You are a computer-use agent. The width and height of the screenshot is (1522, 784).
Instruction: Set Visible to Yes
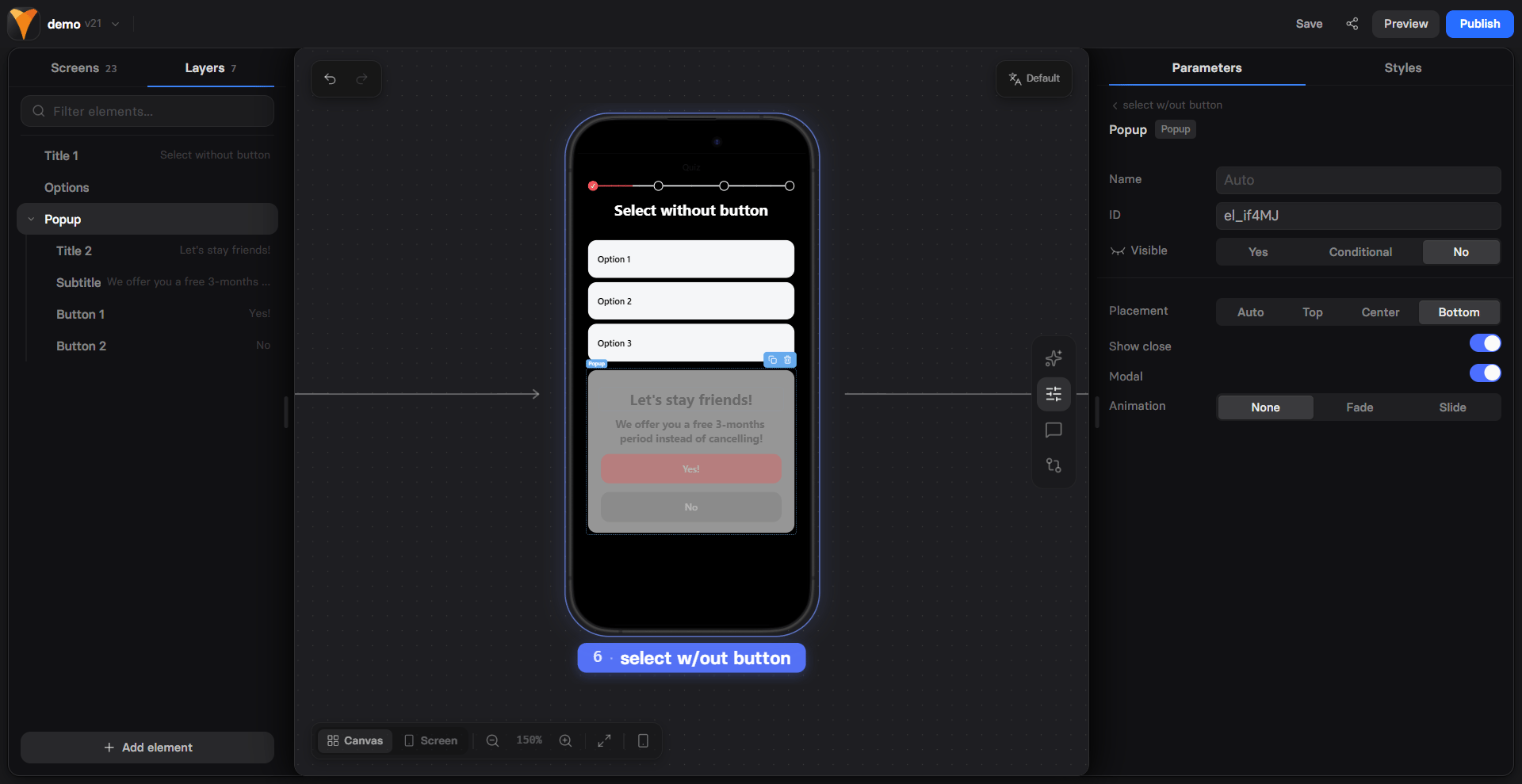tap(1258, 252)
